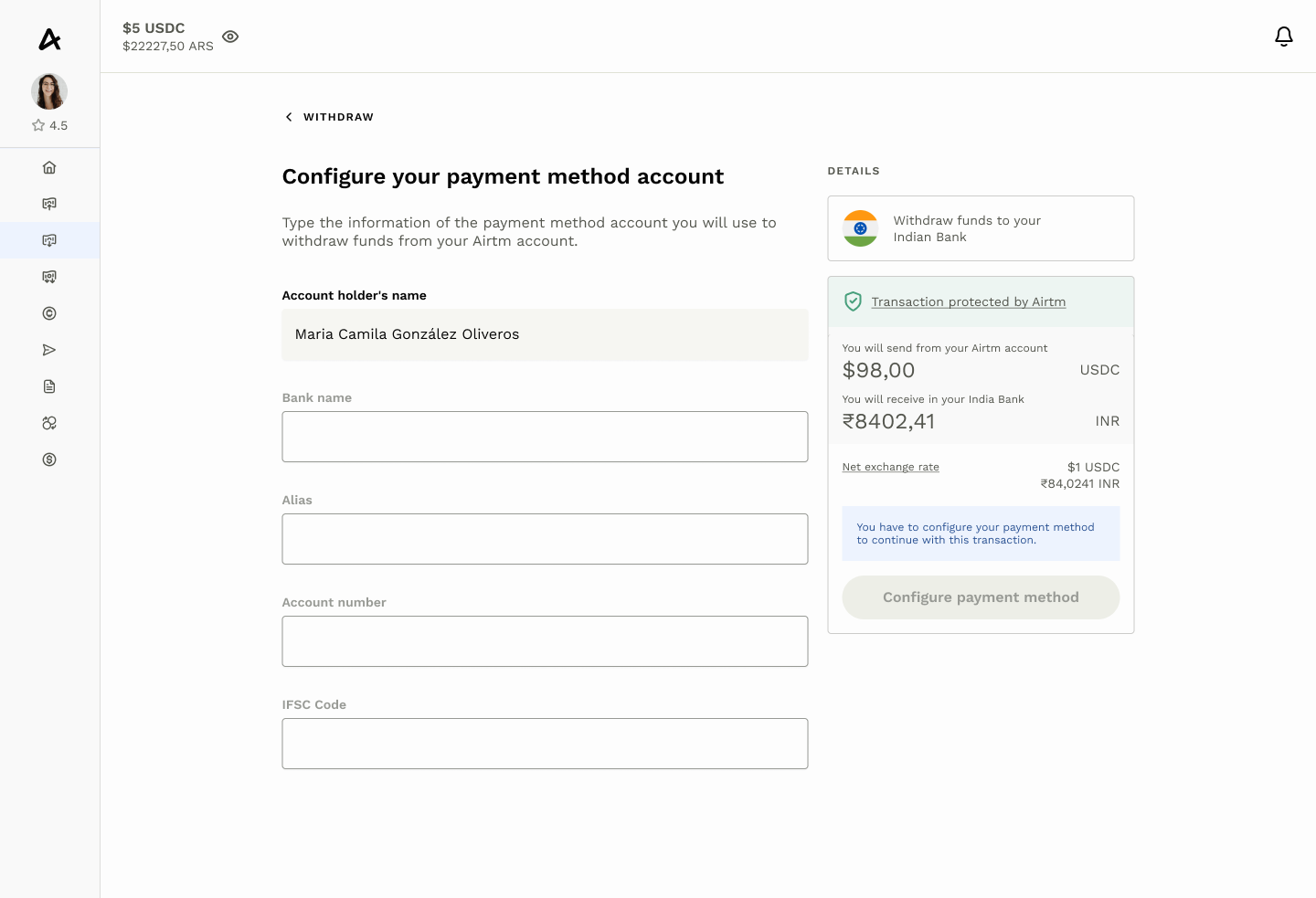1316x898 pixels.
Task: Click the $22227,50 ARS balance
Action: [x=168, y=46]
